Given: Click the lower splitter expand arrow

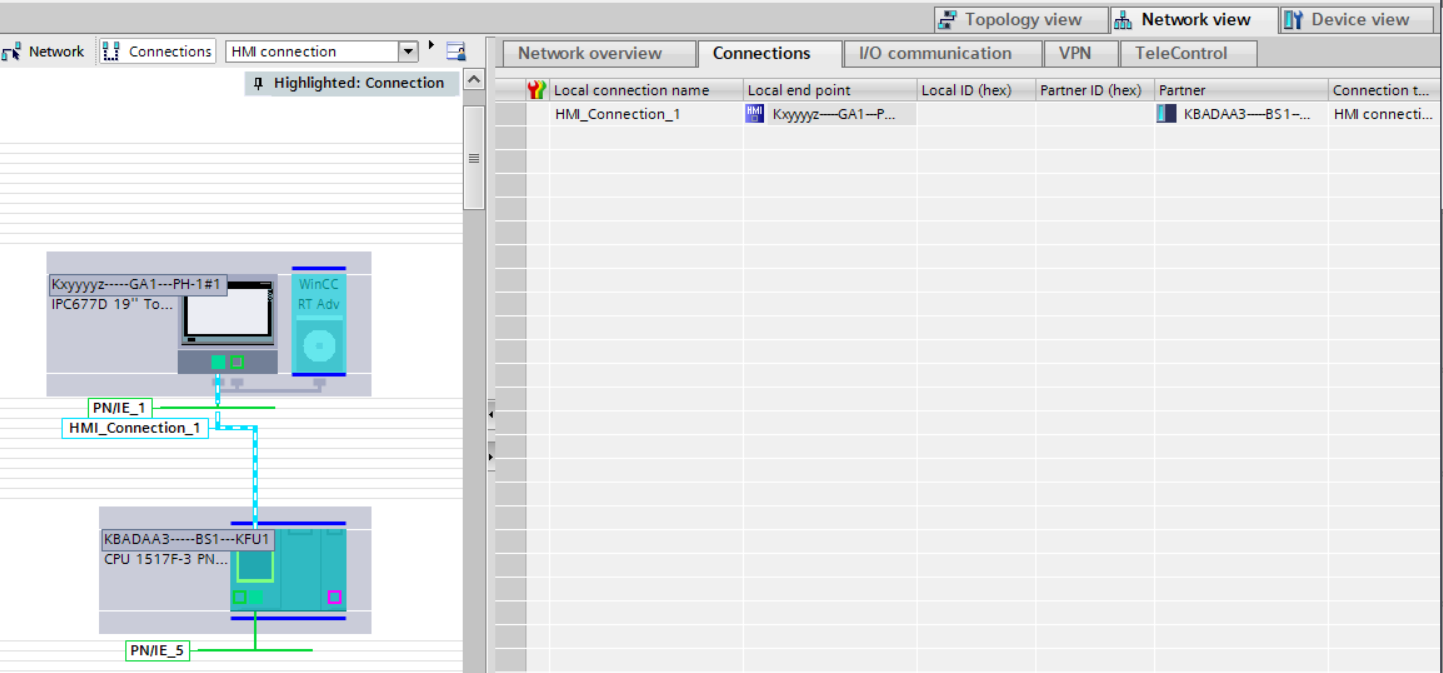Looking at the screenshot, I should (490, 457).
